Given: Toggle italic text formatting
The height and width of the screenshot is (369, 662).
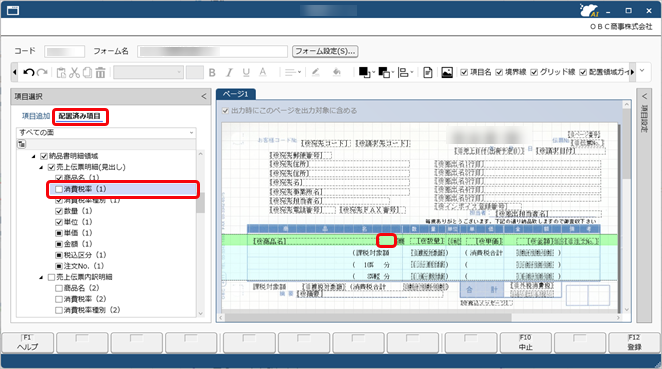Looking at the screenshot, I should click(x=229, y=73).
